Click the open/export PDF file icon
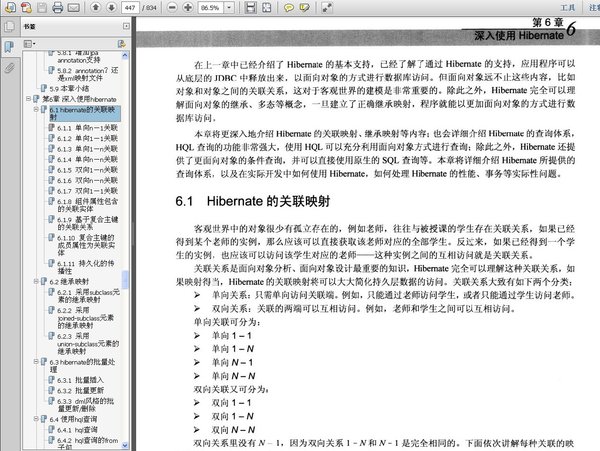Screen dimensions: 600x451 tap(10, 7)
